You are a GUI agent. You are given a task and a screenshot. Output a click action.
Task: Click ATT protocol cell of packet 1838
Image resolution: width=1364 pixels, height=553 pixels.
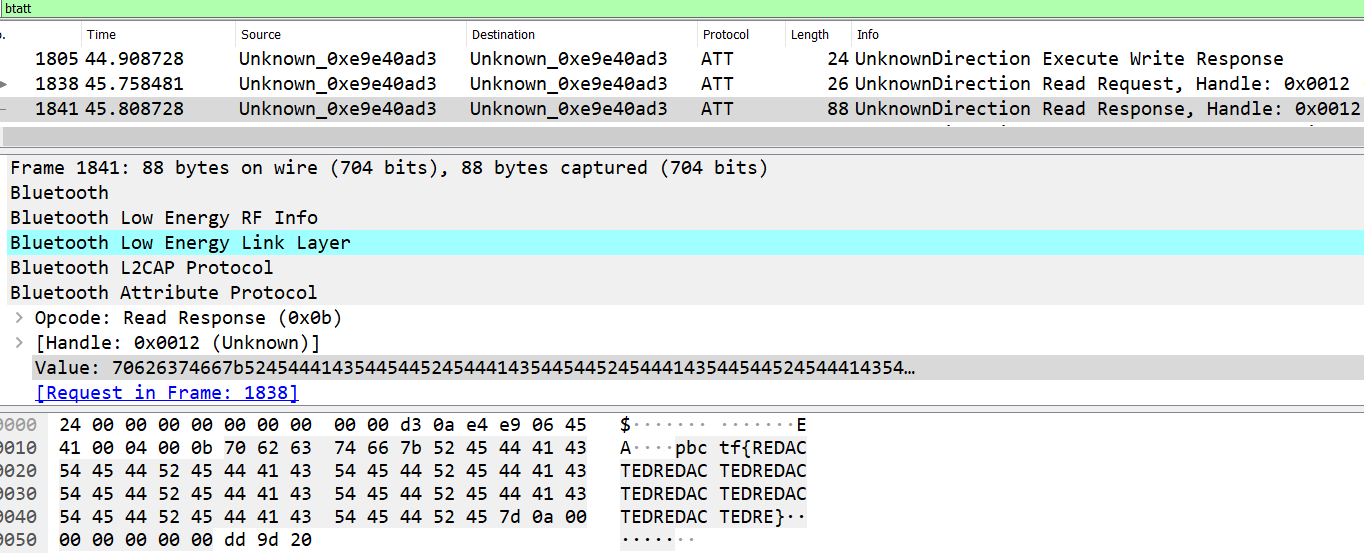pos(717,84)
